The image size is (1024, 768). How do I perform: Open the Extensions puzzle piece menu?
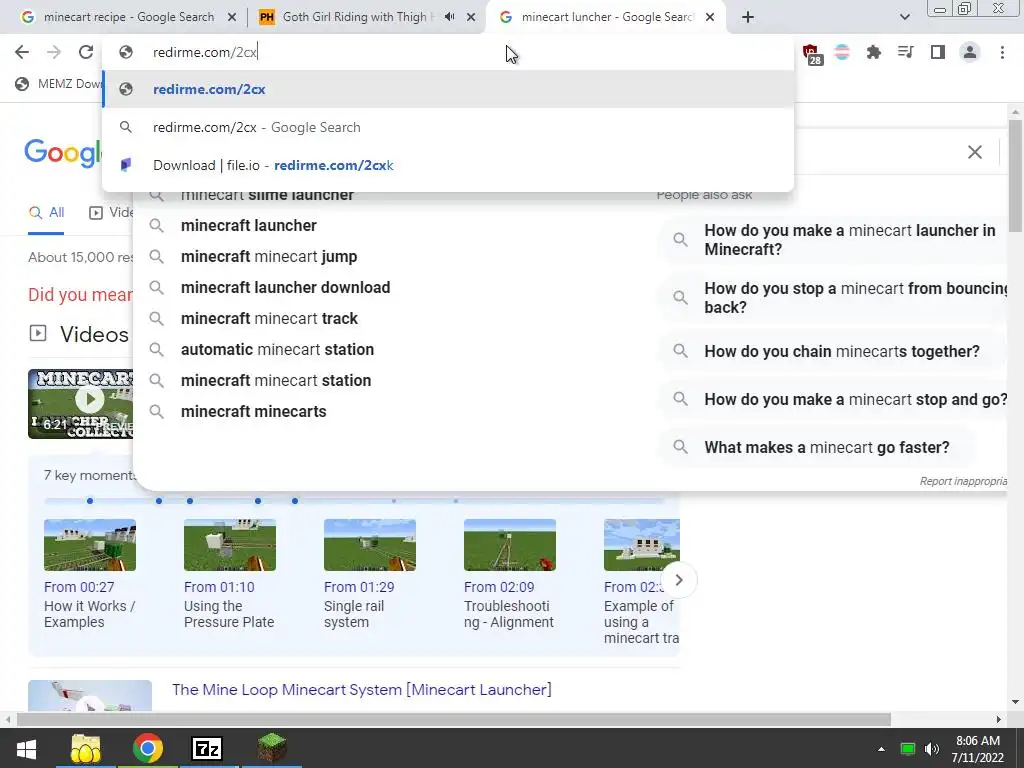click(874, 52)
